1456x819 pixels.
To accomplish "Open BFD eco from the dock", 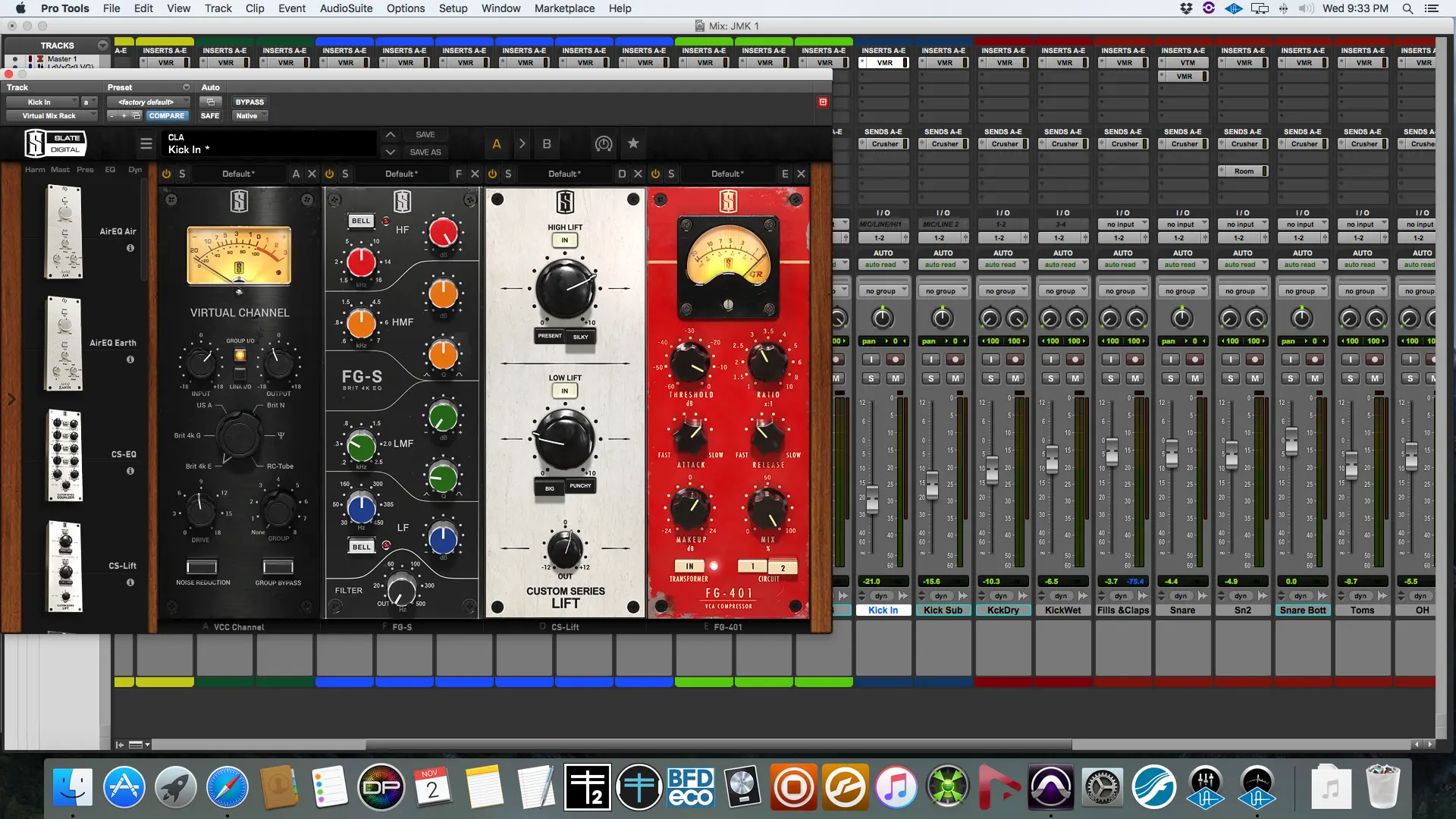I will click(x=690, y=787).
